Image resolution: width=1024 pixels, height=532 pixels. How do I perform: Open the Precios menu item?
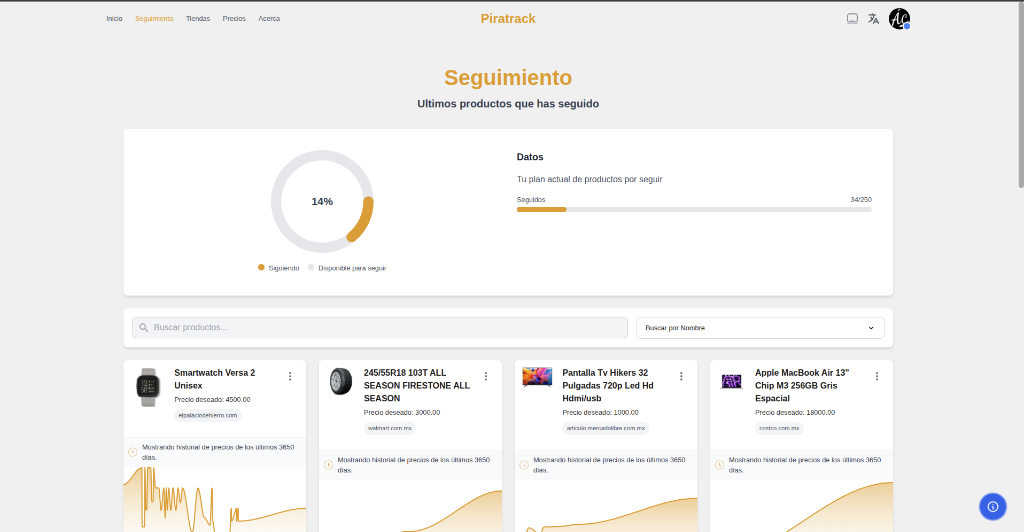coord(234,19)
